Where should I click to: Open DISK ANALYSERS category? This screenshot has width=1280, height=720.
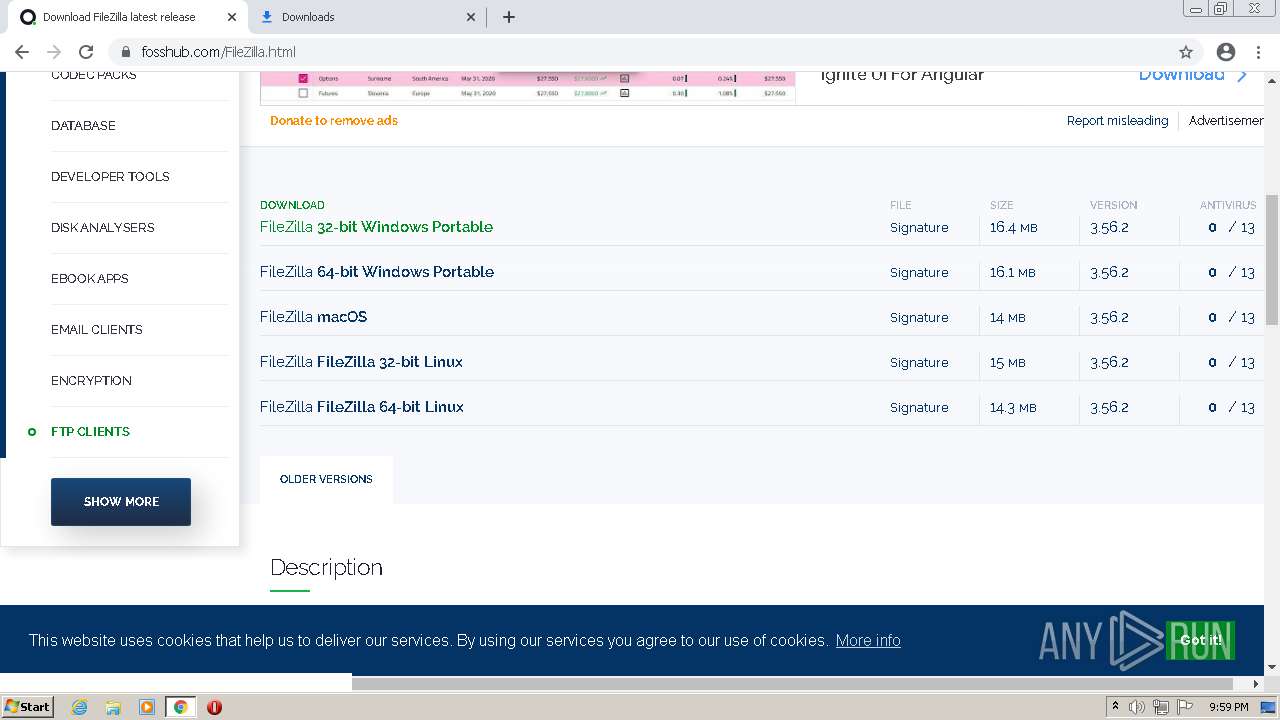click(x=103, y=228)
